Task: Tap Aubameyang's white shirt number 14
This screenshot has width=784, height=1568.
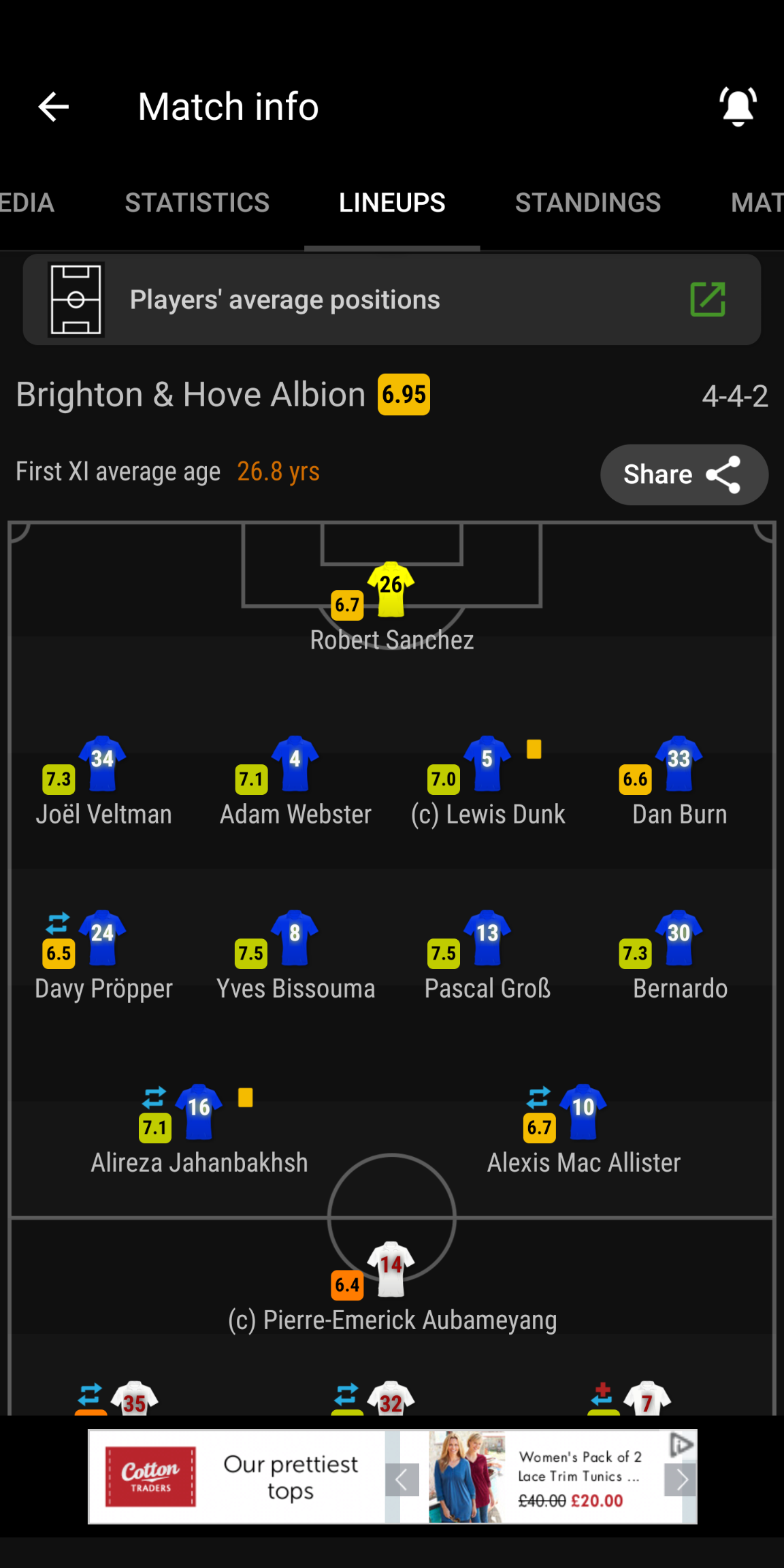Action: pos(391,1269)
